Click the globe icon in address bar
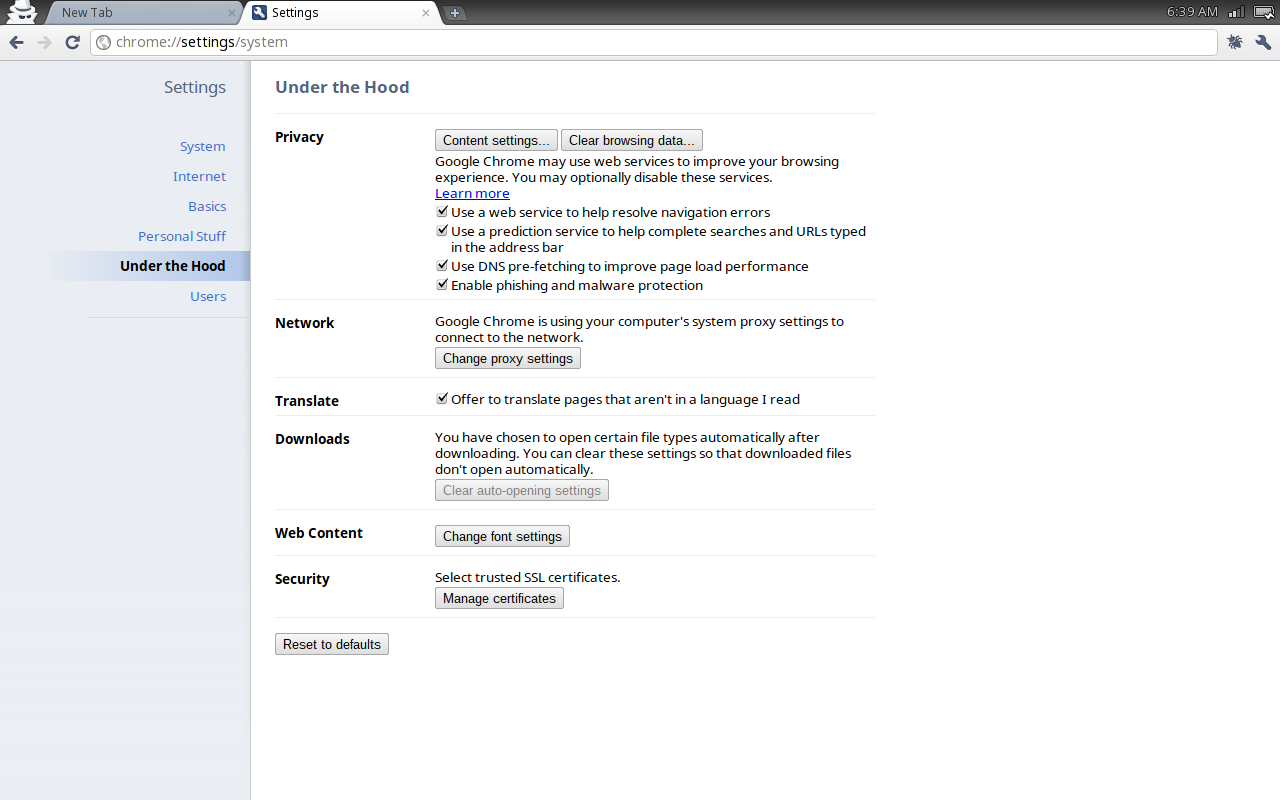Viewport: 1280px width, 800px height. click(103, 42)
